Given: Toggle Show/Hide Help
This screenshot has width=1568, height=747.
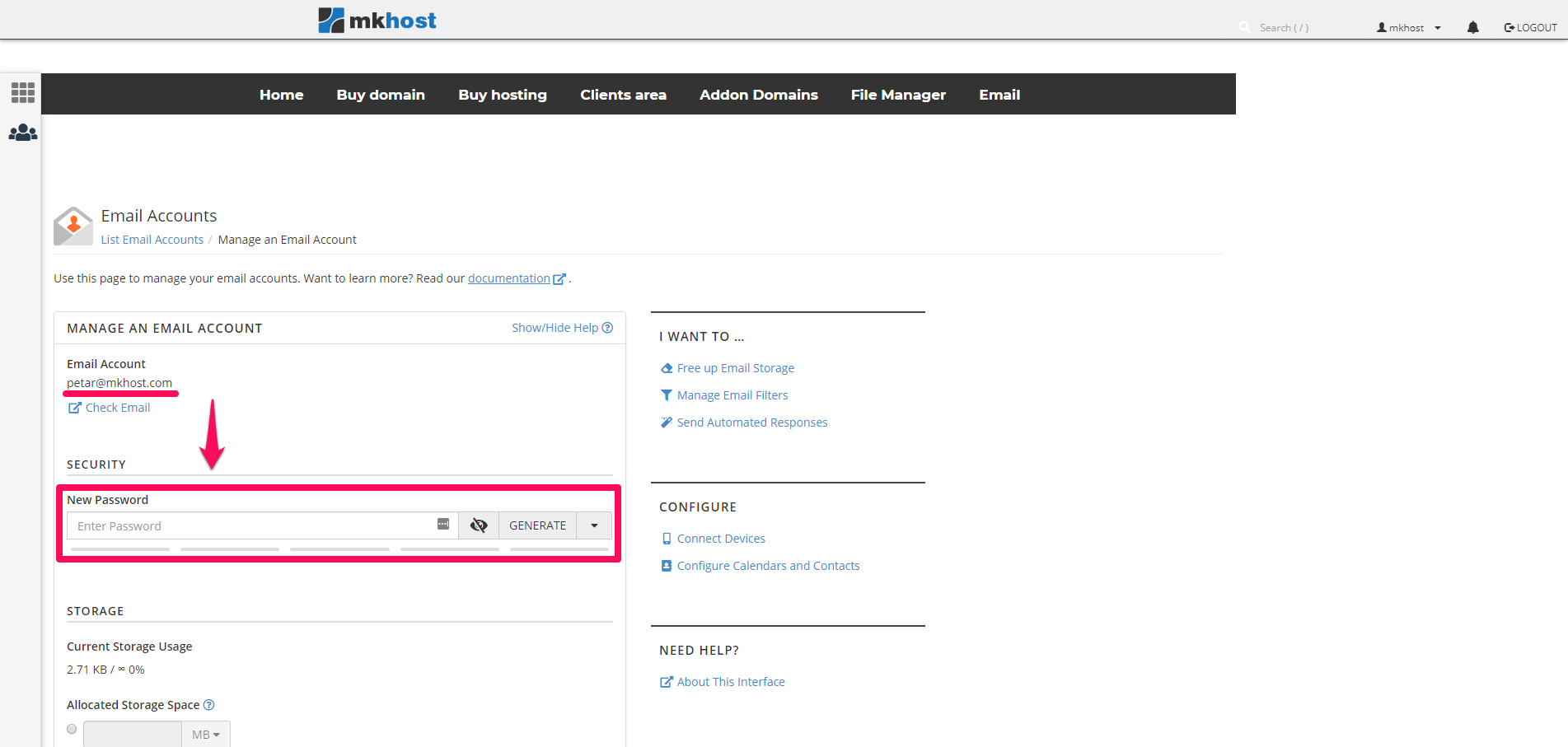Looking at the screenshot, I should [x=562, y=328].
